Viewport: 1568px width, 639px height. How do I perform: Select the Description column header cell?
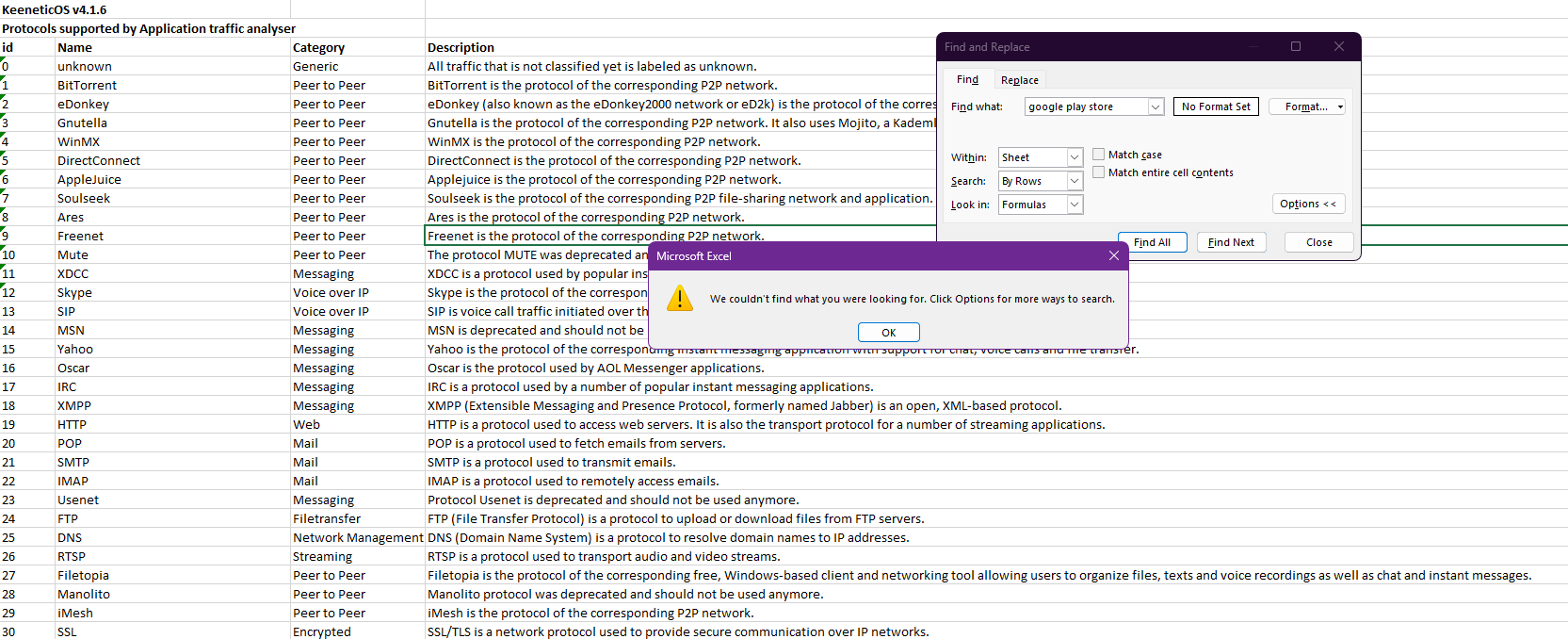pos(681,47)
